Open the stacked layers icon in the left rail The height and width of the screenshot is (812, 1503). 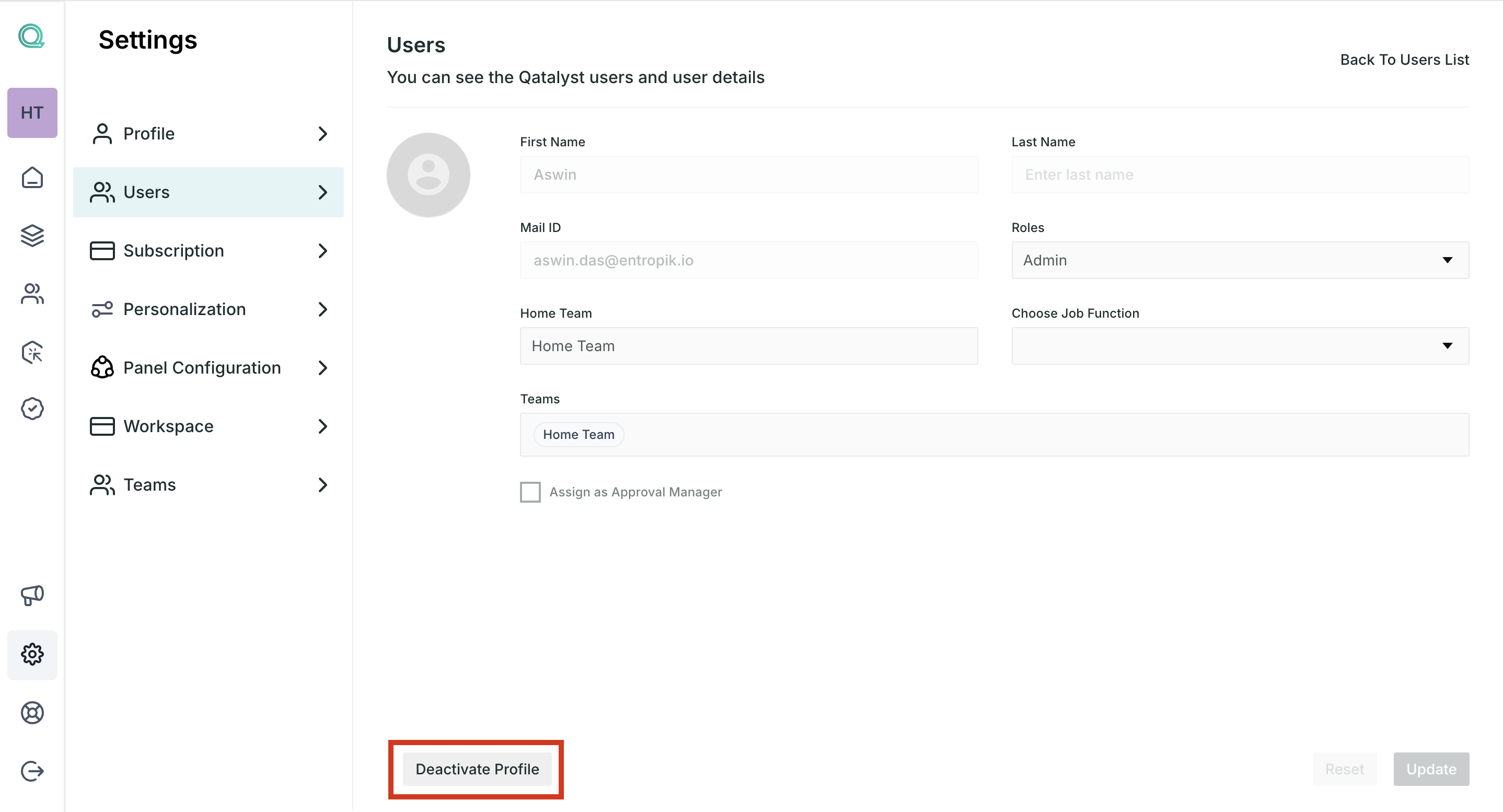(32, 236)
